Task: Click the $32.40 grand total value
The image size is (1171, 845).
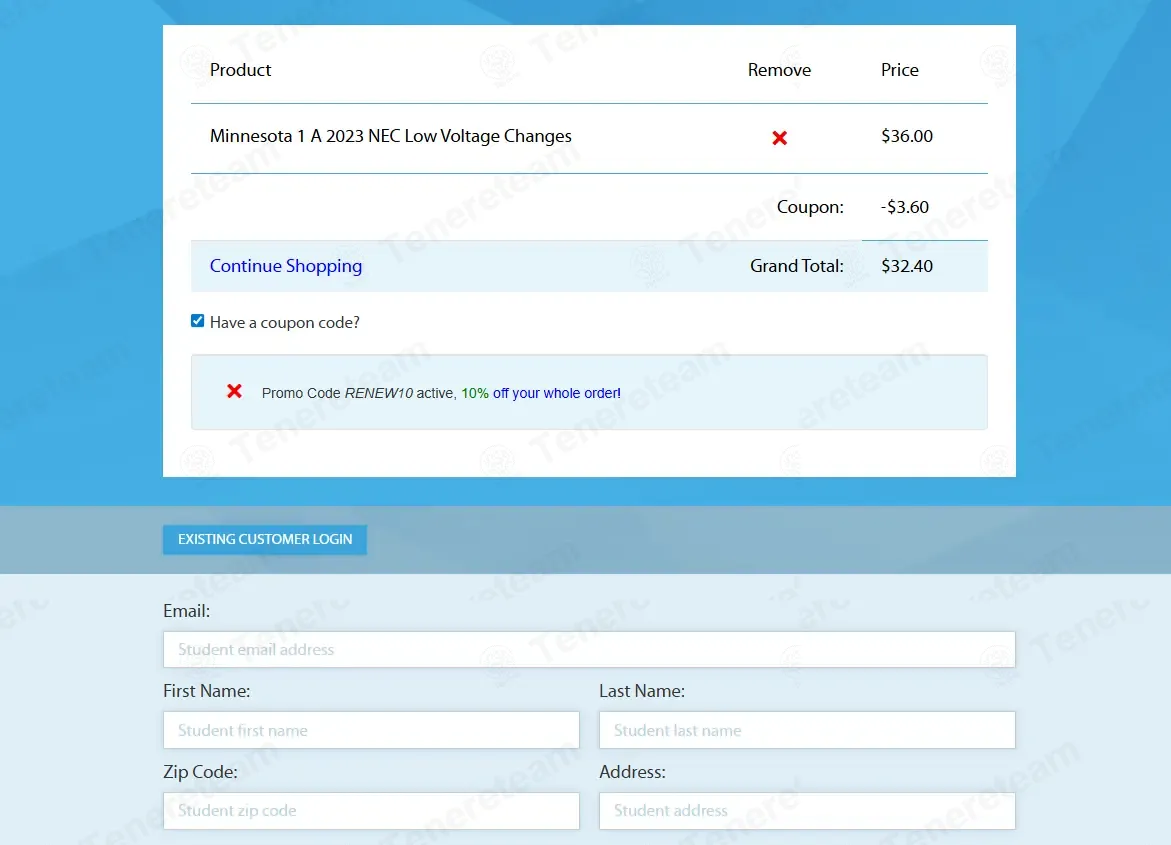Action: pyautogui.click(x=907, y=266)
